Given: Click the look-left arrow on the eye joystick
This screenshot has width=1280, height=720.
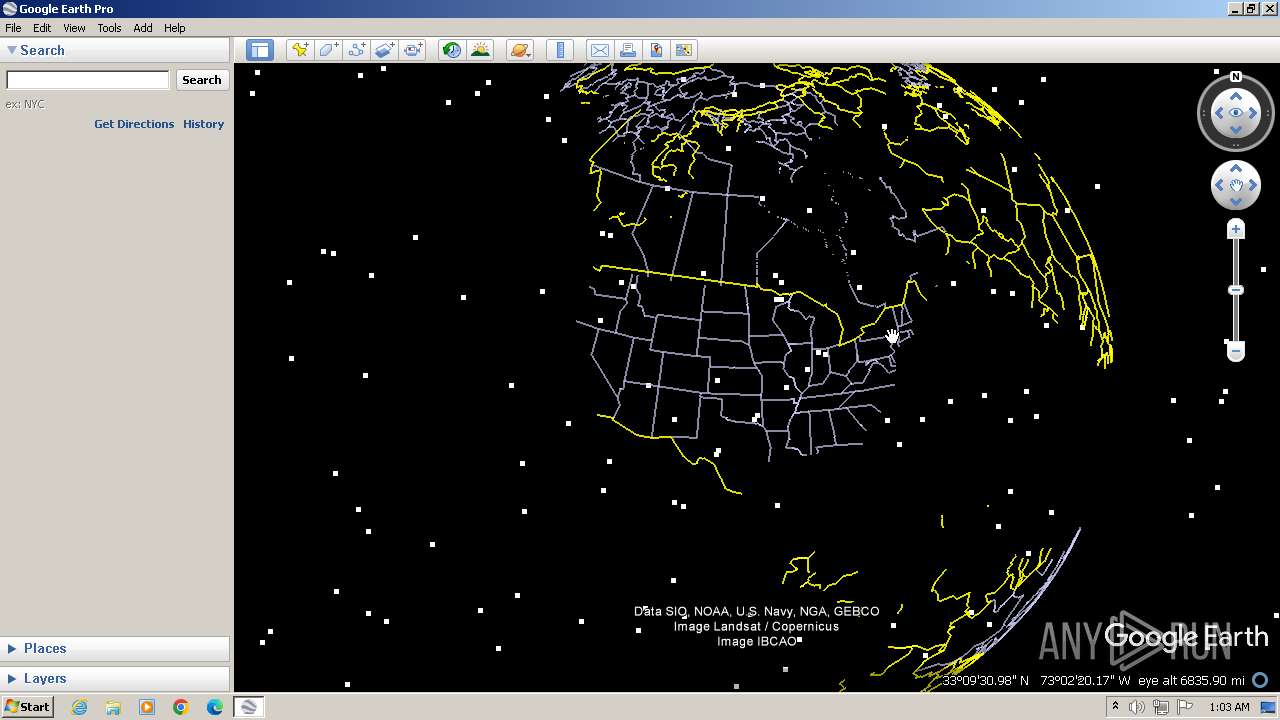Looking at the screenshot, I should [x=1218, y=113].
